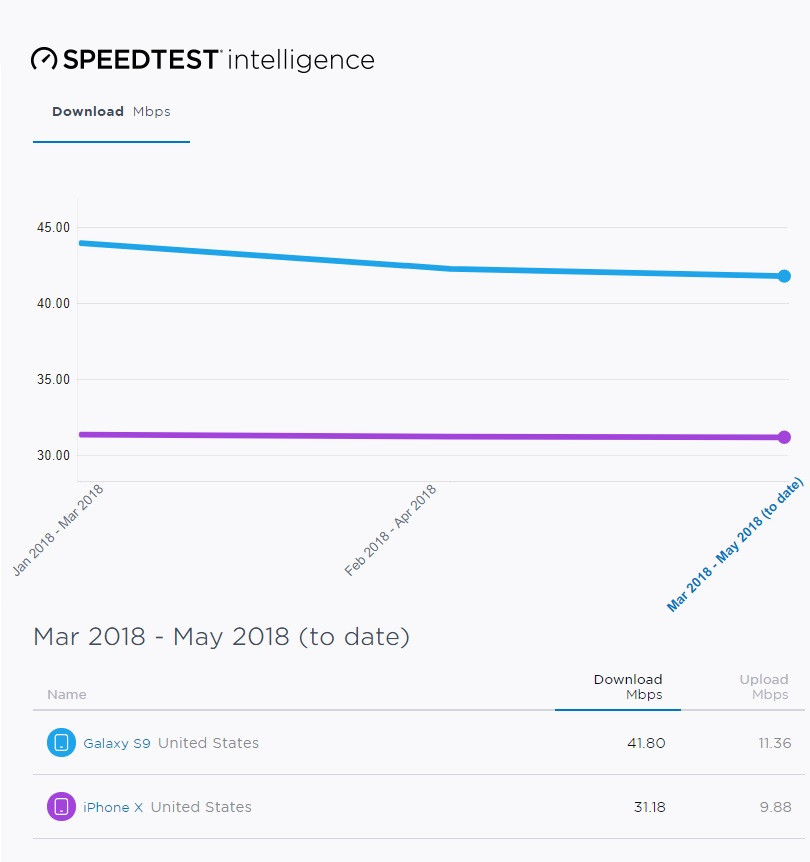Click the Speedtest gauge logo icon
This screenshot has width=810, height=862.
coord(44,59)
